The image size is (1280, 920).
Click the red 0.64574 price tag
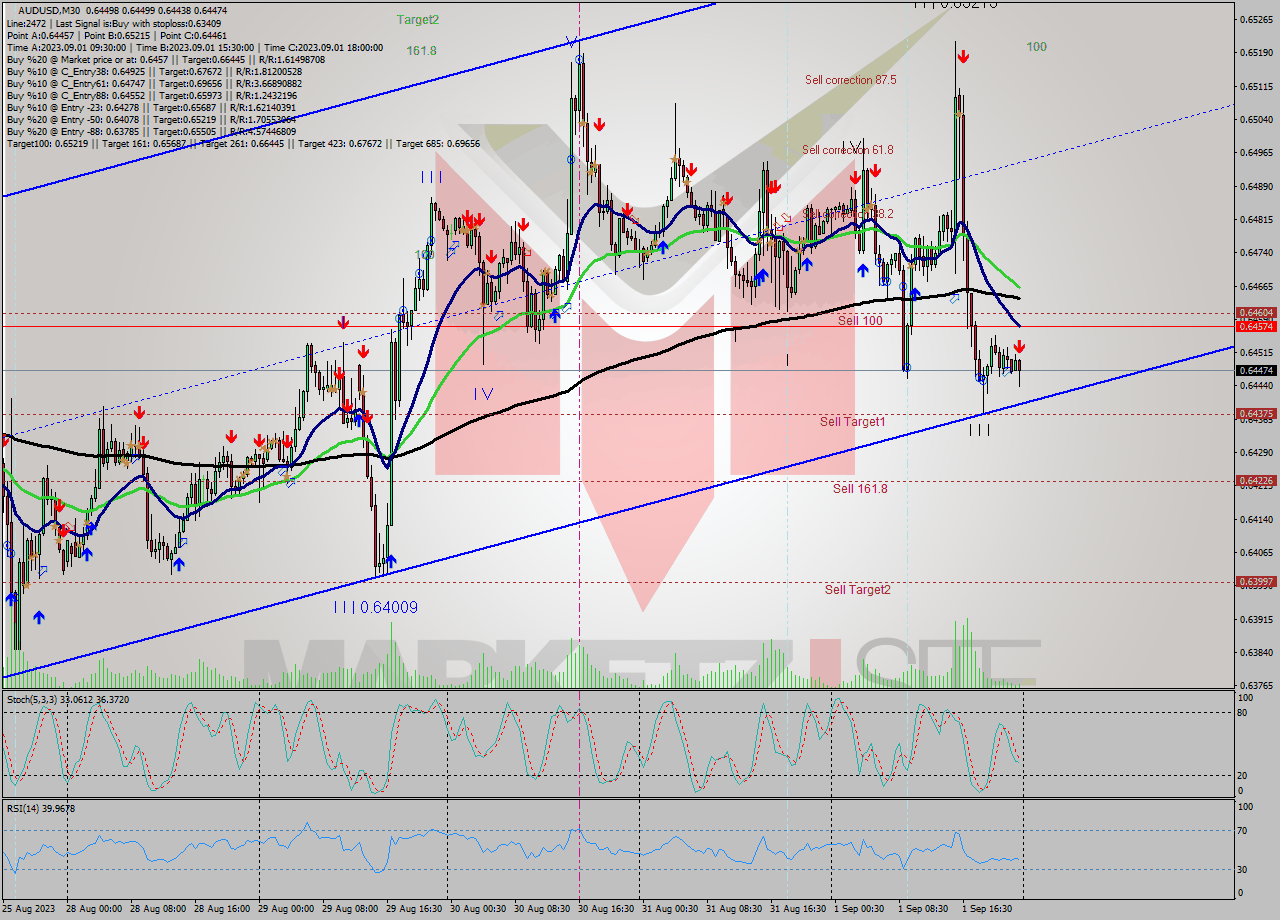1256,327
